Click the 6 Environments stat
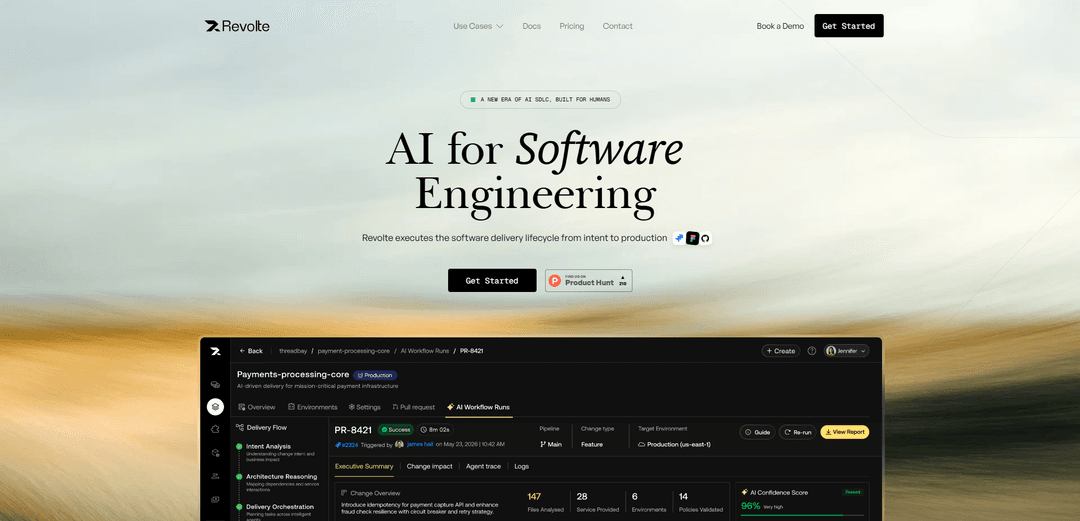The image size is (1080, 521). click(x=649, y=502)
